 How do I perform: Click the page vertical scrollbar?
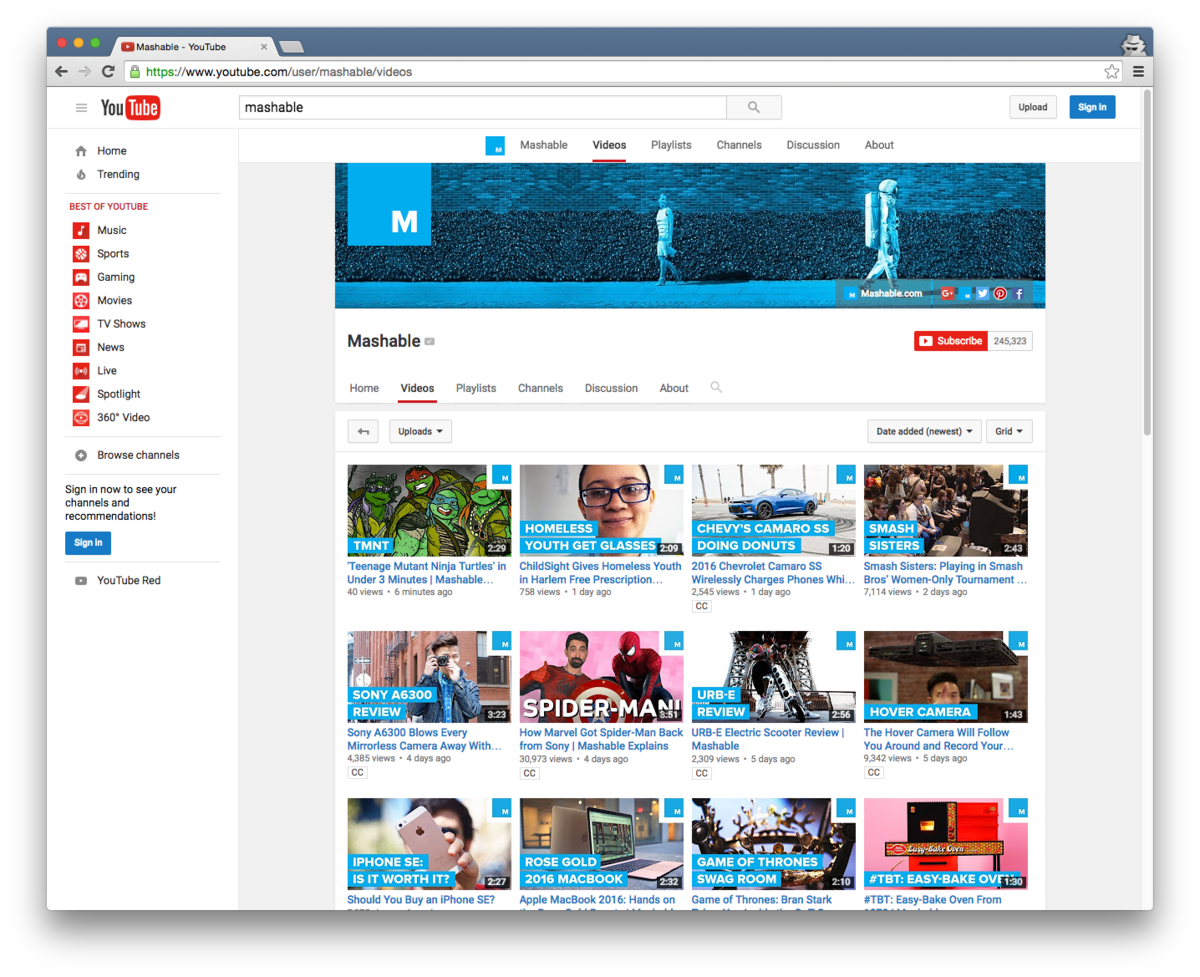[x=1147, y=262]
